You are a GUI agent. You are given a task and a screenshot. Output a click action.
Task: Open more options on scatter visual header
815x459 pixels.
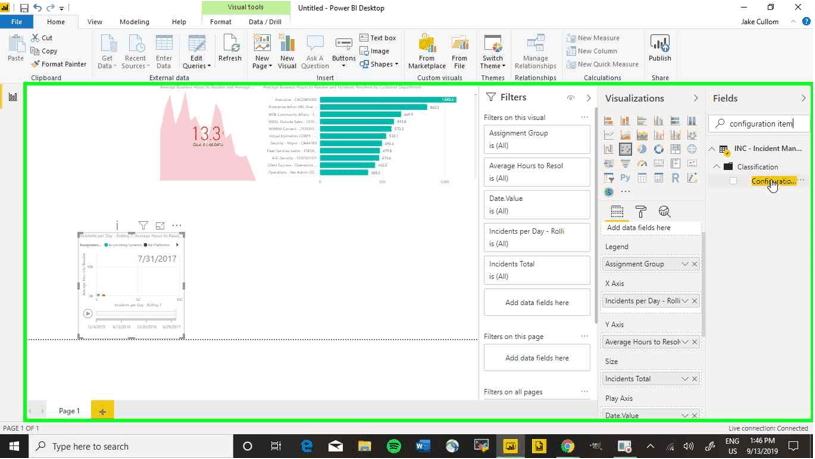(x=177, y=226)
